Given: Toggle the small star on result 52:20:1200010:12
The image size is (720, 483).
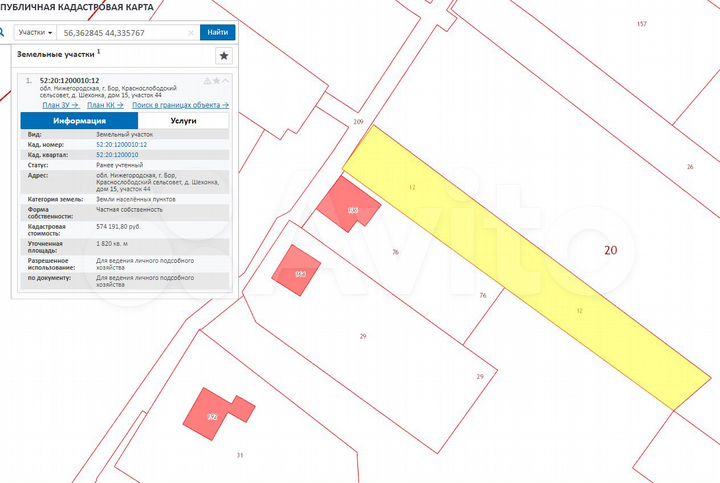Looking at the screenshot, I should 216,80.
